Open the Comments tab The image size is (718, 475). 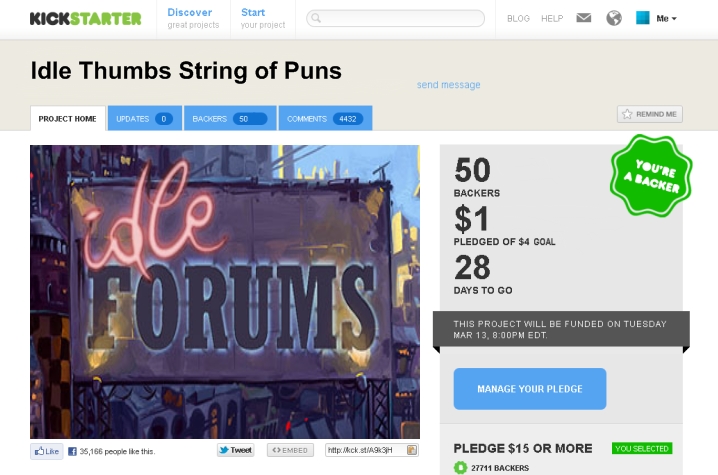(325, 119)
